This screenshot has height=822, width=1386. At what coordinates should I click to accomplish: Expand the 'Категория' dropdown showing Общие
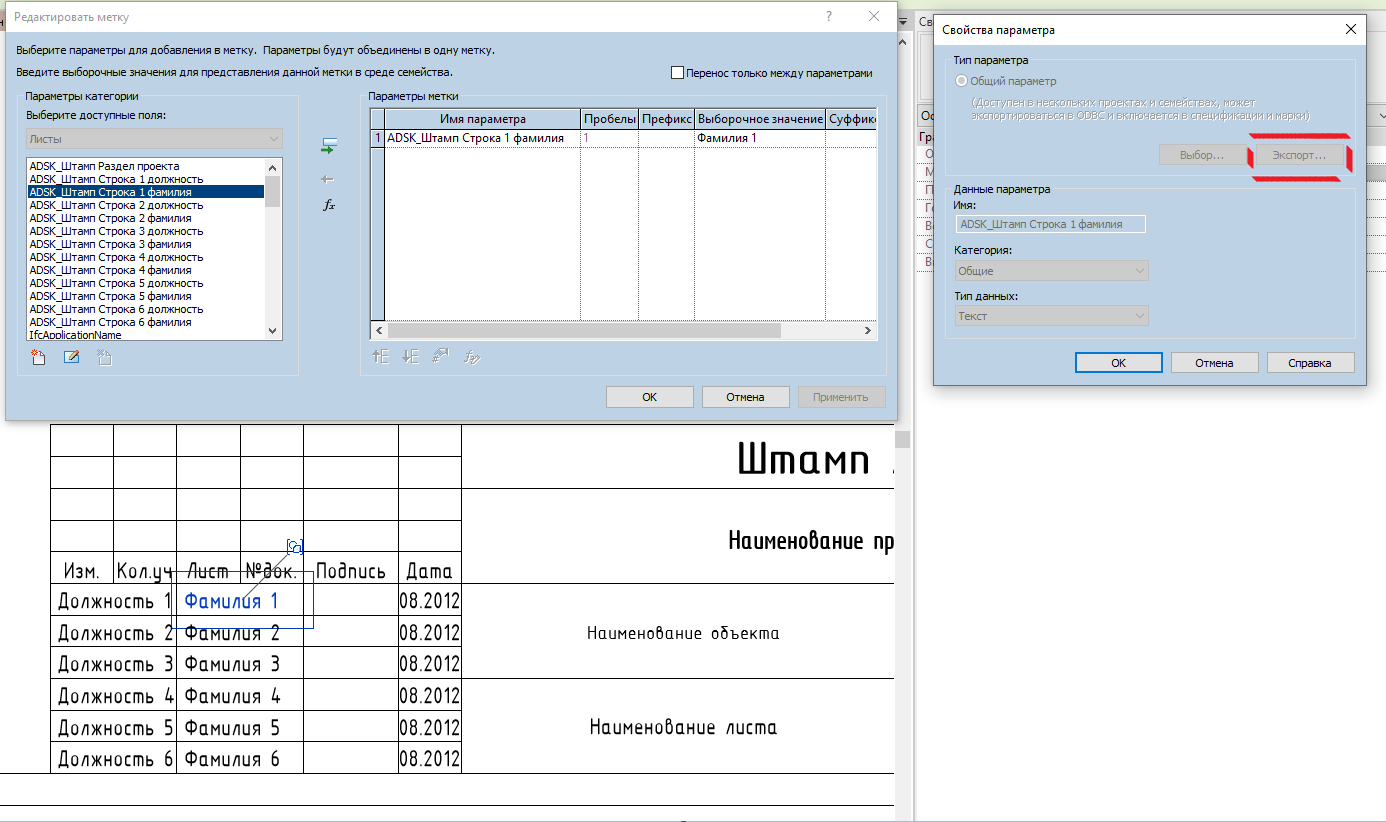1051,271
